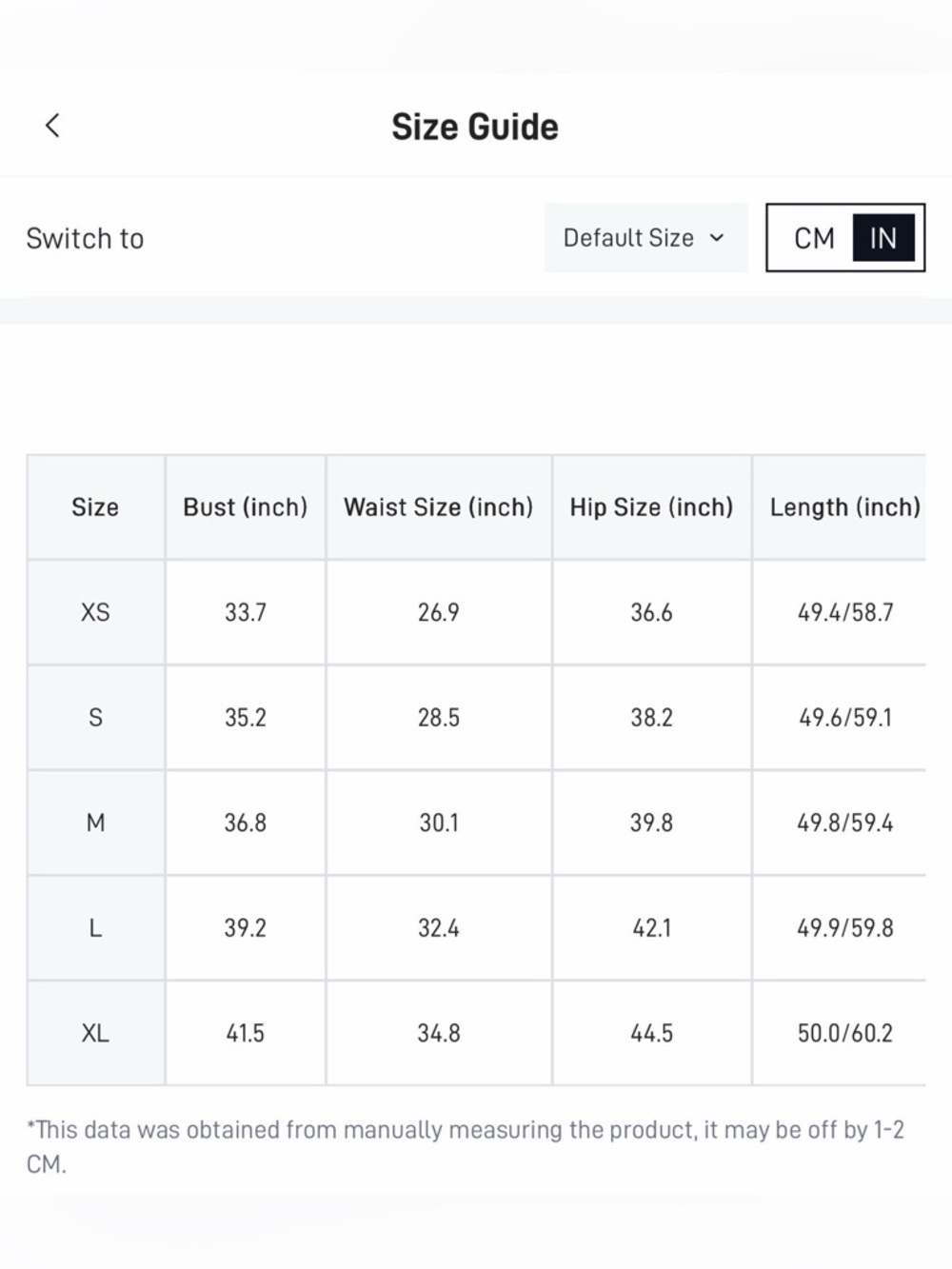The image size is (952, 1269).
Task: Select the IN unit toggle
Action: tap(883, 238)
